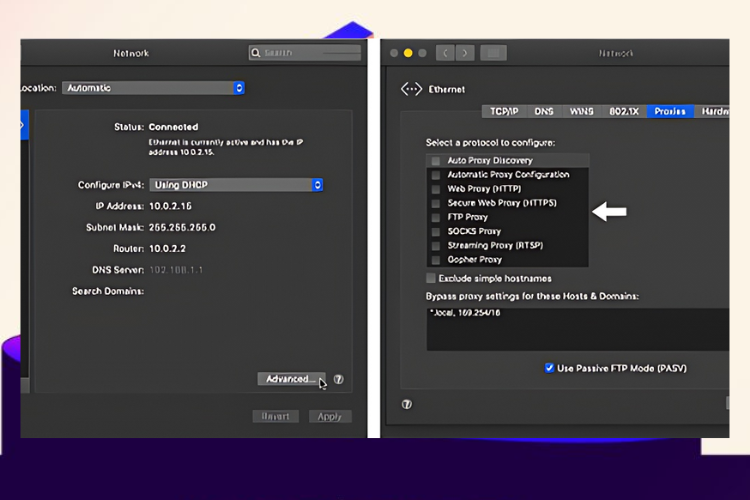The image size is (750, 500).
Task: Uncheck Use Passive FTP Mode (PASV)
Action: pos(549,368)
